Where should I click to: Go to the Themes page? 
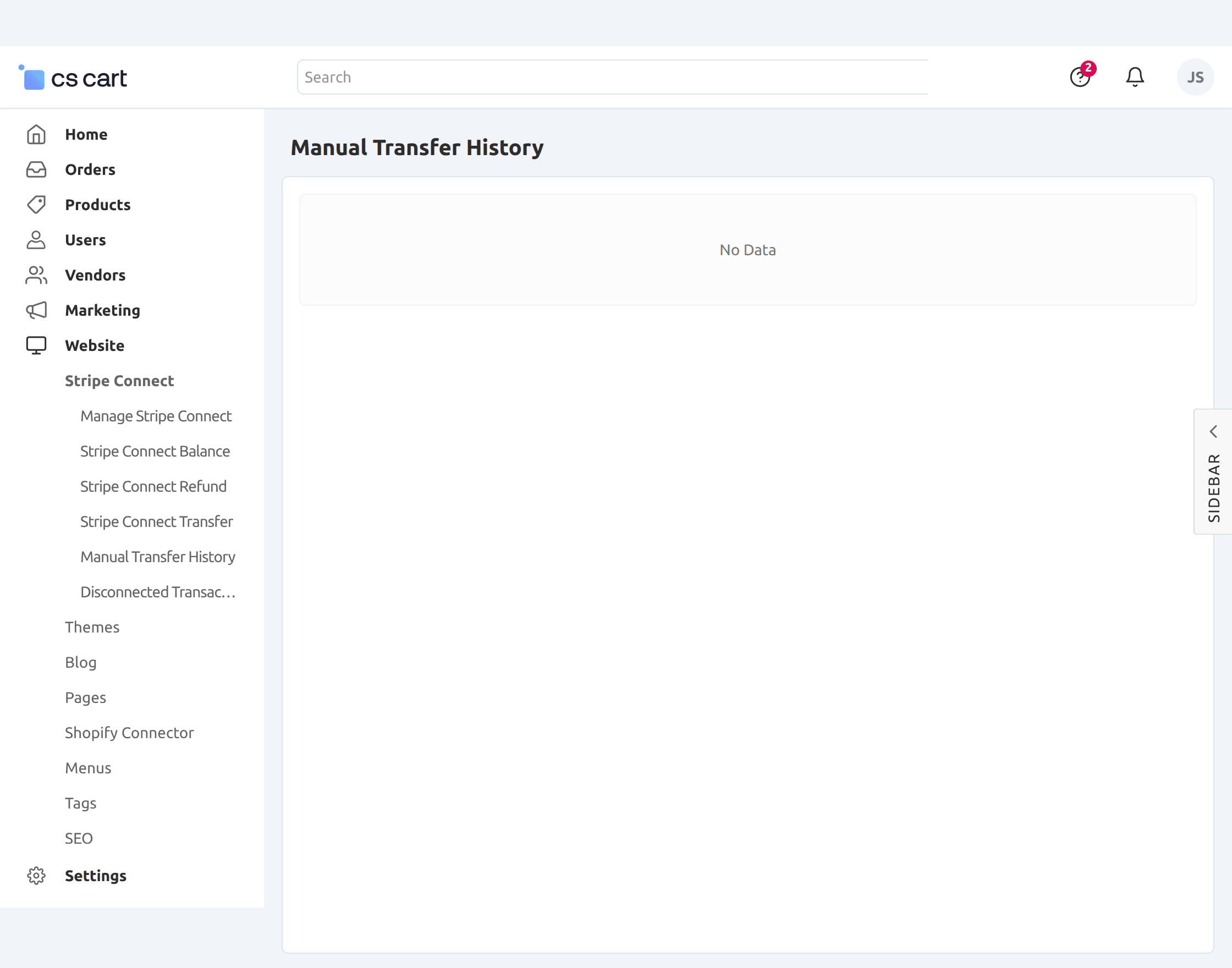pyautogui.click(x=92, y=628)
